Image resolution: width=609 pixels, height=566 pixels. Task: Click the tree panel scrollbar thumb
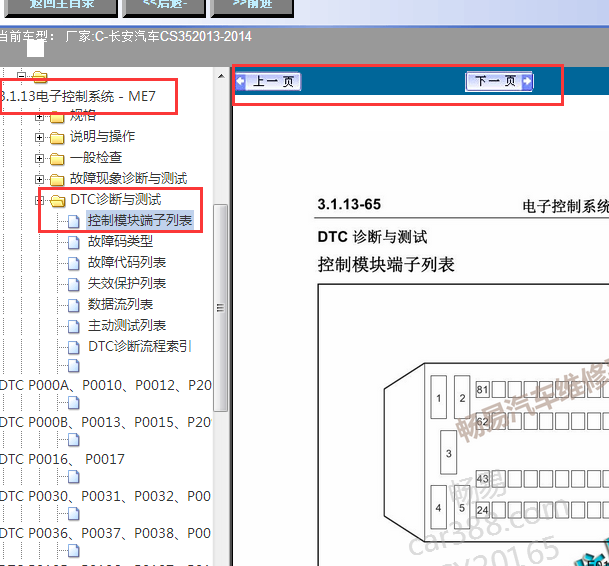221,307
